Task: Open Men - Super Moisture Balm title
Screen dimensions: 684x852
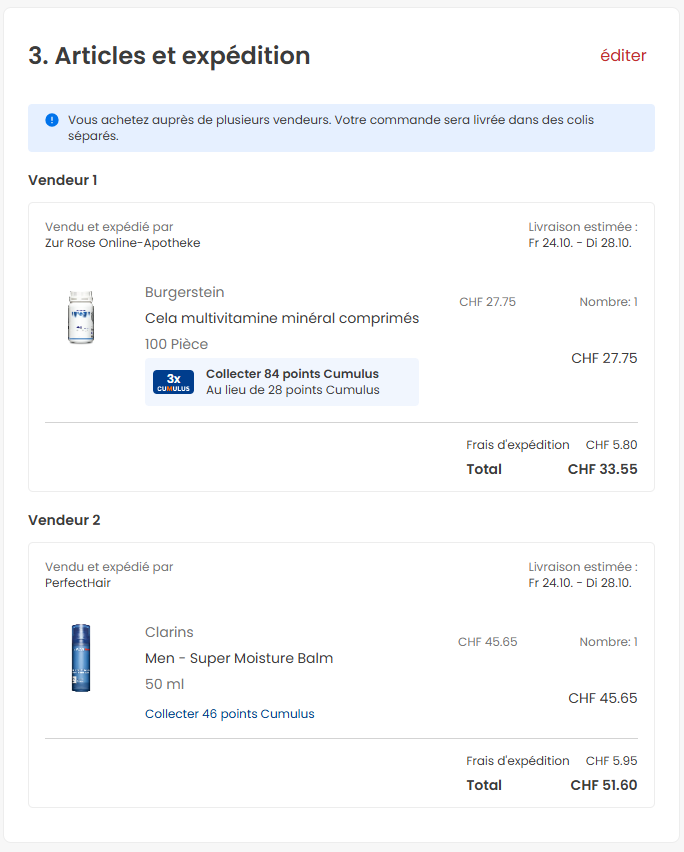Action: [239, 658]
